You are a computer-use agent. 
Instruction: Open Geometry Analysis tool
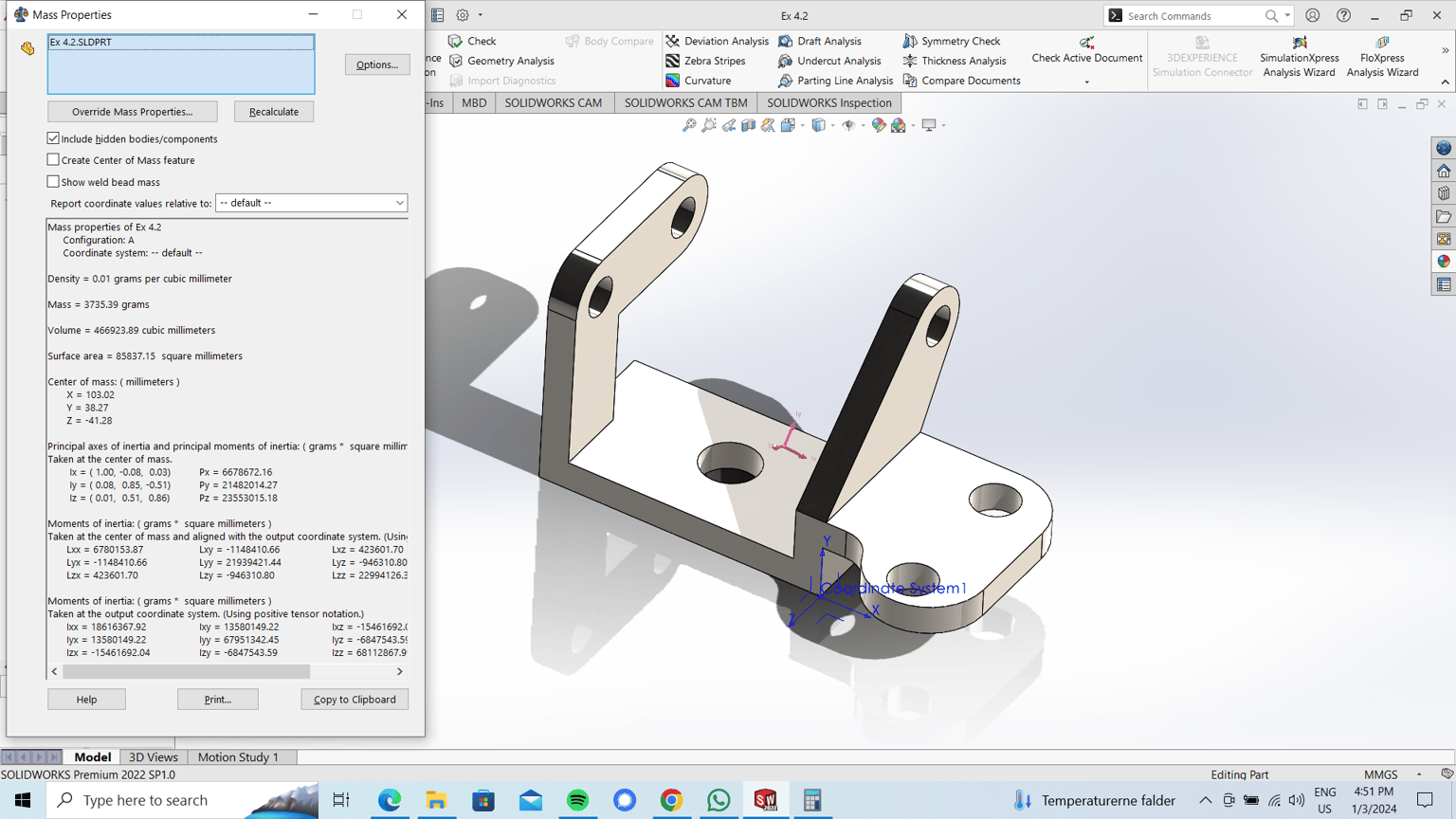[x=501, y=61]
